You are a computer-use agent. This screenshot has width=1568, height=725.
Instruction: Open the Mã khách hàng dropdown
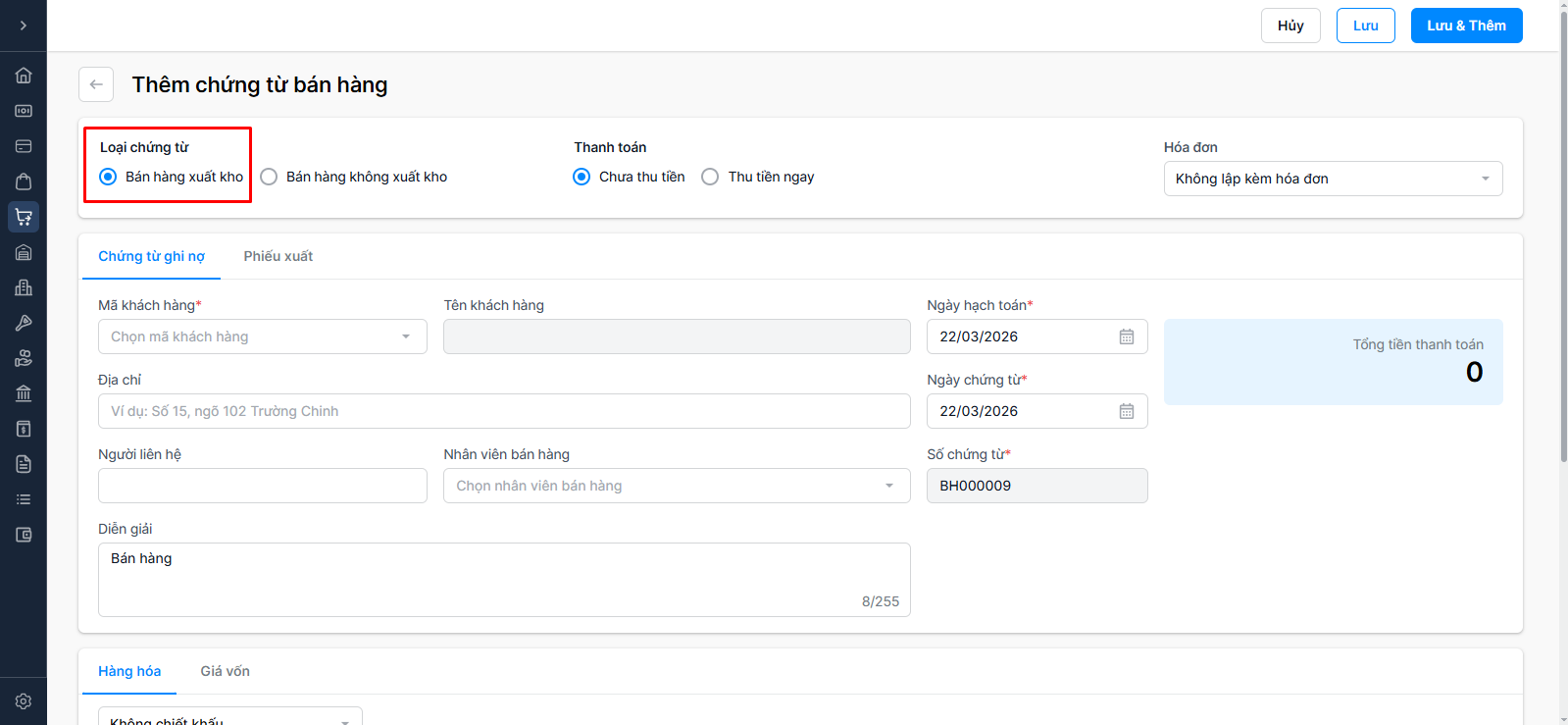pyautogui.click(x=262, y=337)
